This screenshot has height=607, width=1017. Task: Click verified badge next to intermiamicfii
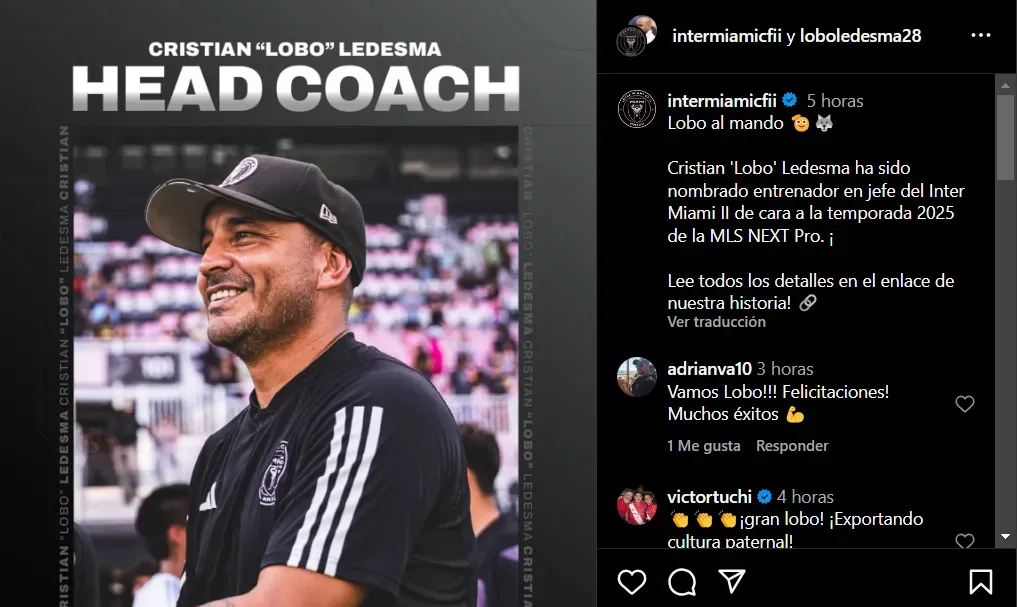tap(789, 101)
